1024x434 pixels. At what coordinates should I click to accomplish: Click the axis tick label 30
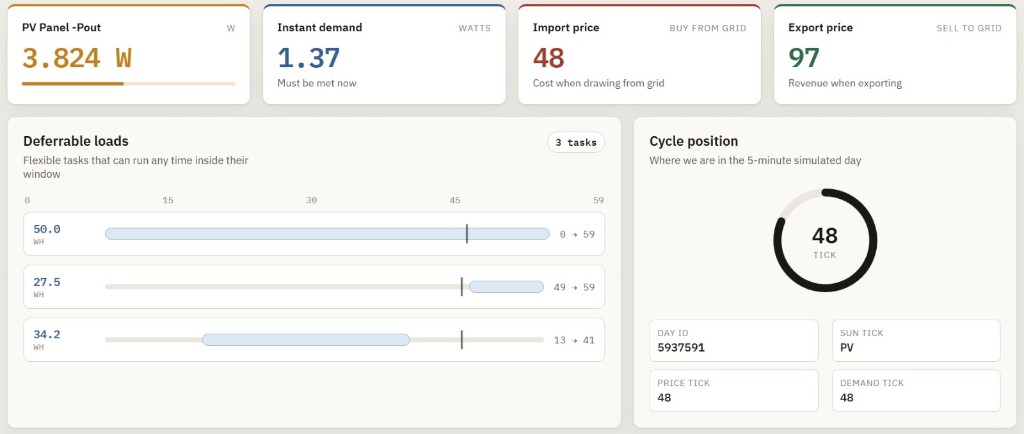pos(312,200)
